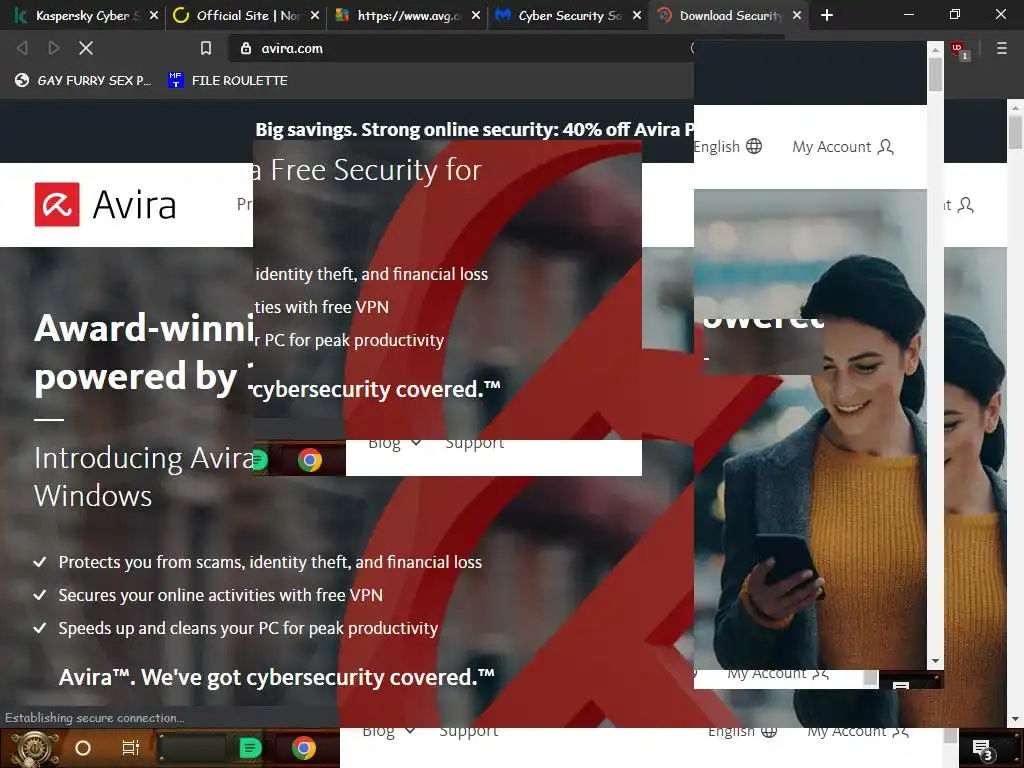Click the checkmark beside Protects you from scams
This screenshot has height=768, width=1024.
pyautogui.click(x=40, y=562)
